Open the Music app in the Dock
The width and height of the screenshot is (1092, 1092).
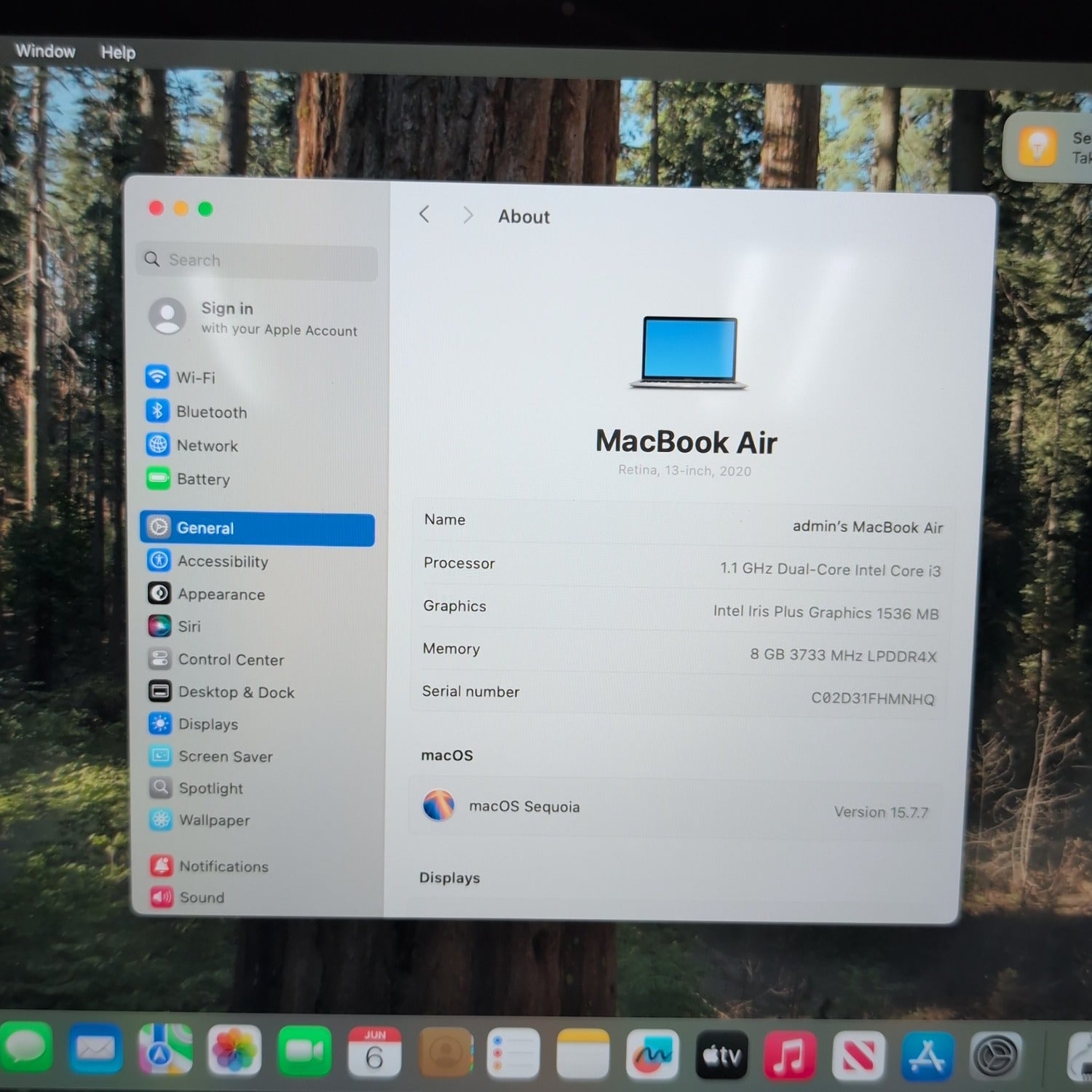791,1056
